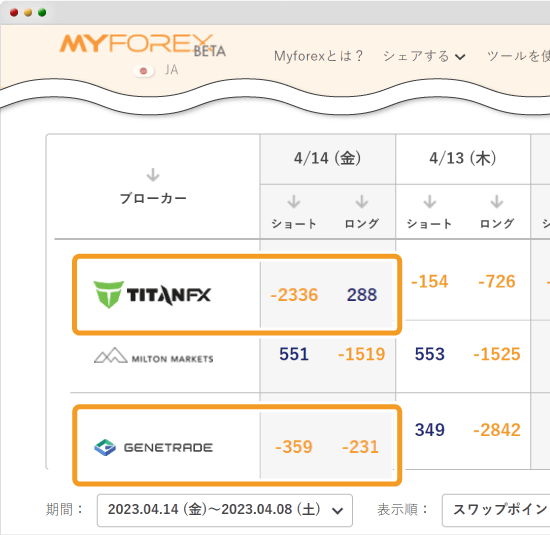Select Milton Markets 4/13 long value -1525

(497, 354)
